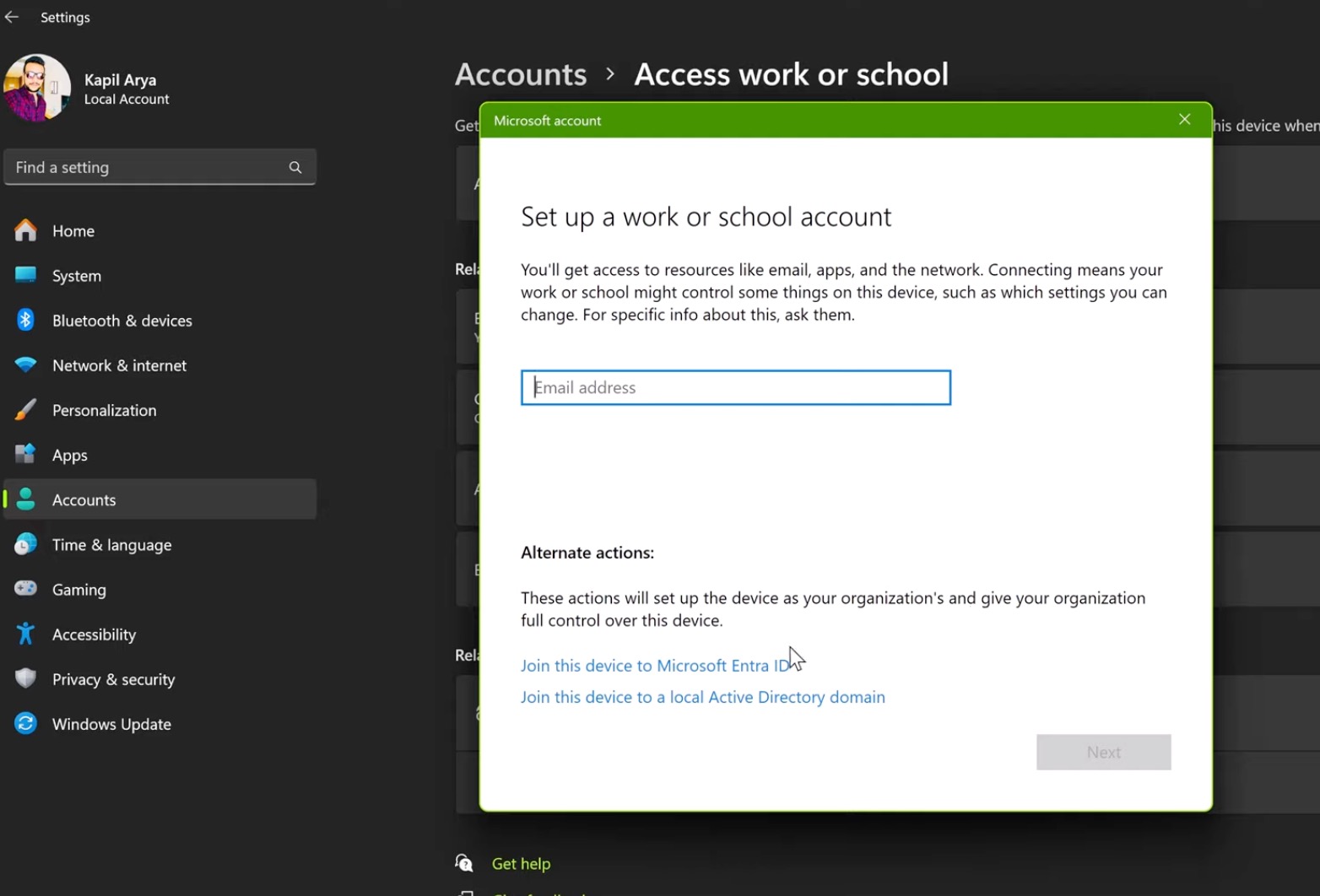The image size is (1320, 896).
Task: Join device to a local Active Directory domain
Action: [x=702, y=696]
